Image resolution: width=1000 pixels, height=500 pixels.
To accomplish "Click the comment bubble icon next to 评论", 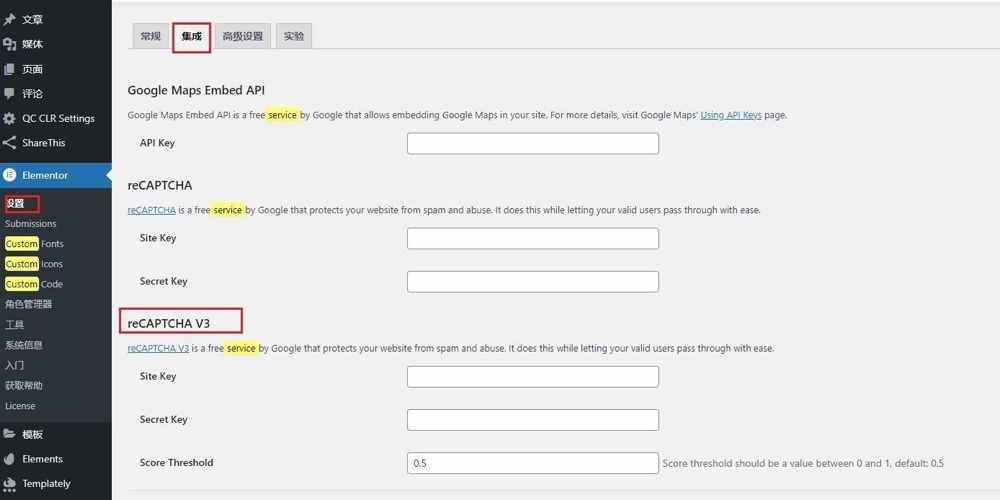I will point(9,94).
